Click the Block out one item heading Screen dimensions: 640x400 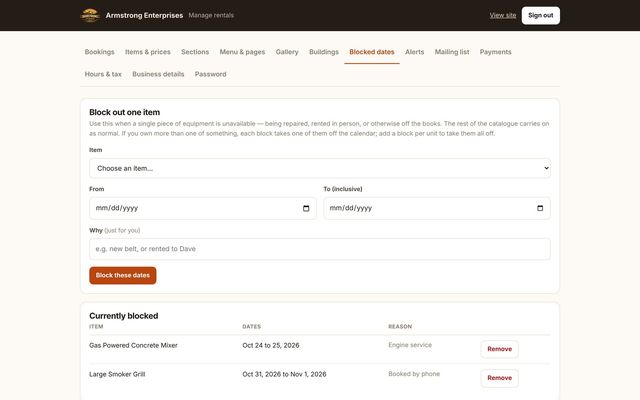[x=124, y=112]
